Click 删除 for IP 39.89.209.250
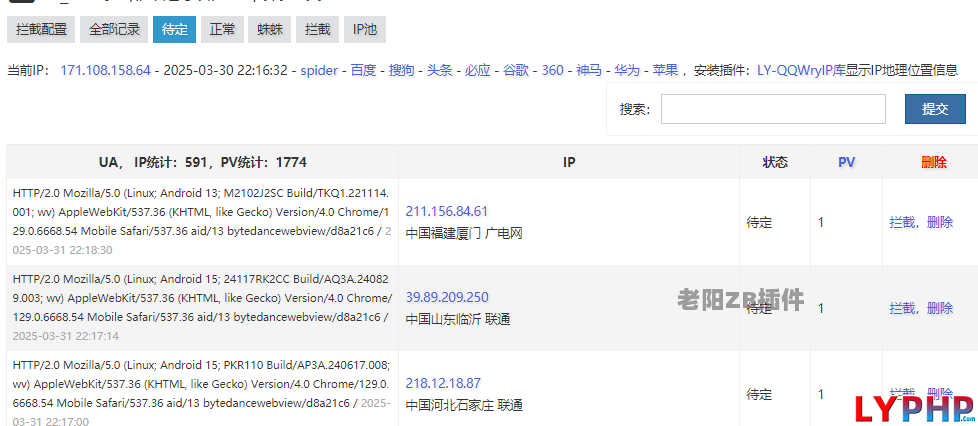978x426 pixels. click(940, 308)
